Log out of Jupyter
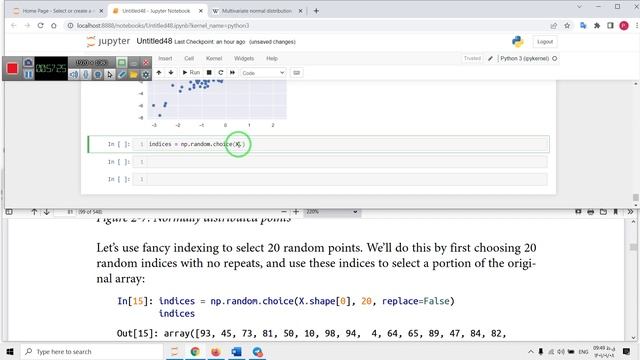The height and width of the screenshot is (360, 640). click(545, 42)
